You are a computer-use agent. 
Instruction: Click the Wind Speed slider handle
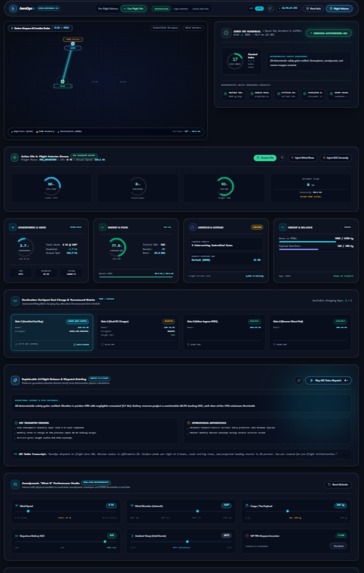click(x=28, y=511)
